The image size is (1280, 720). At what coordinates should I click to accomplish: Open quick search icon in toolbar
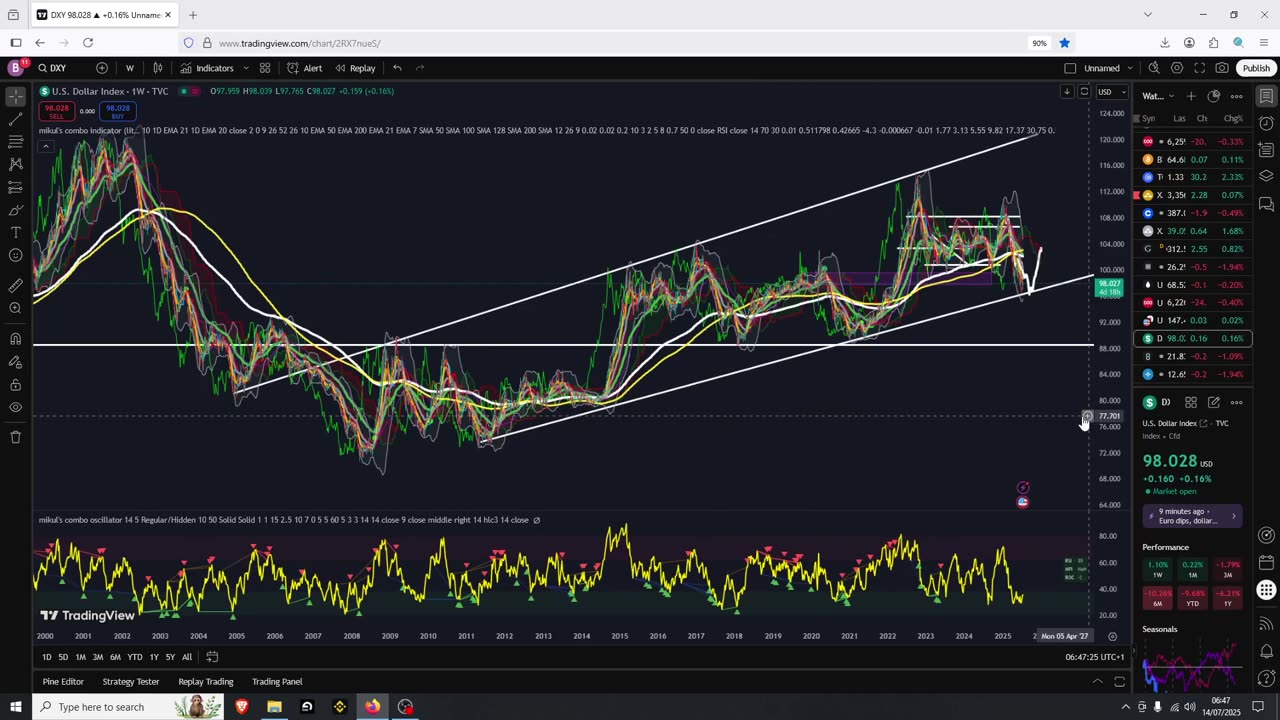click(1154, 68)
